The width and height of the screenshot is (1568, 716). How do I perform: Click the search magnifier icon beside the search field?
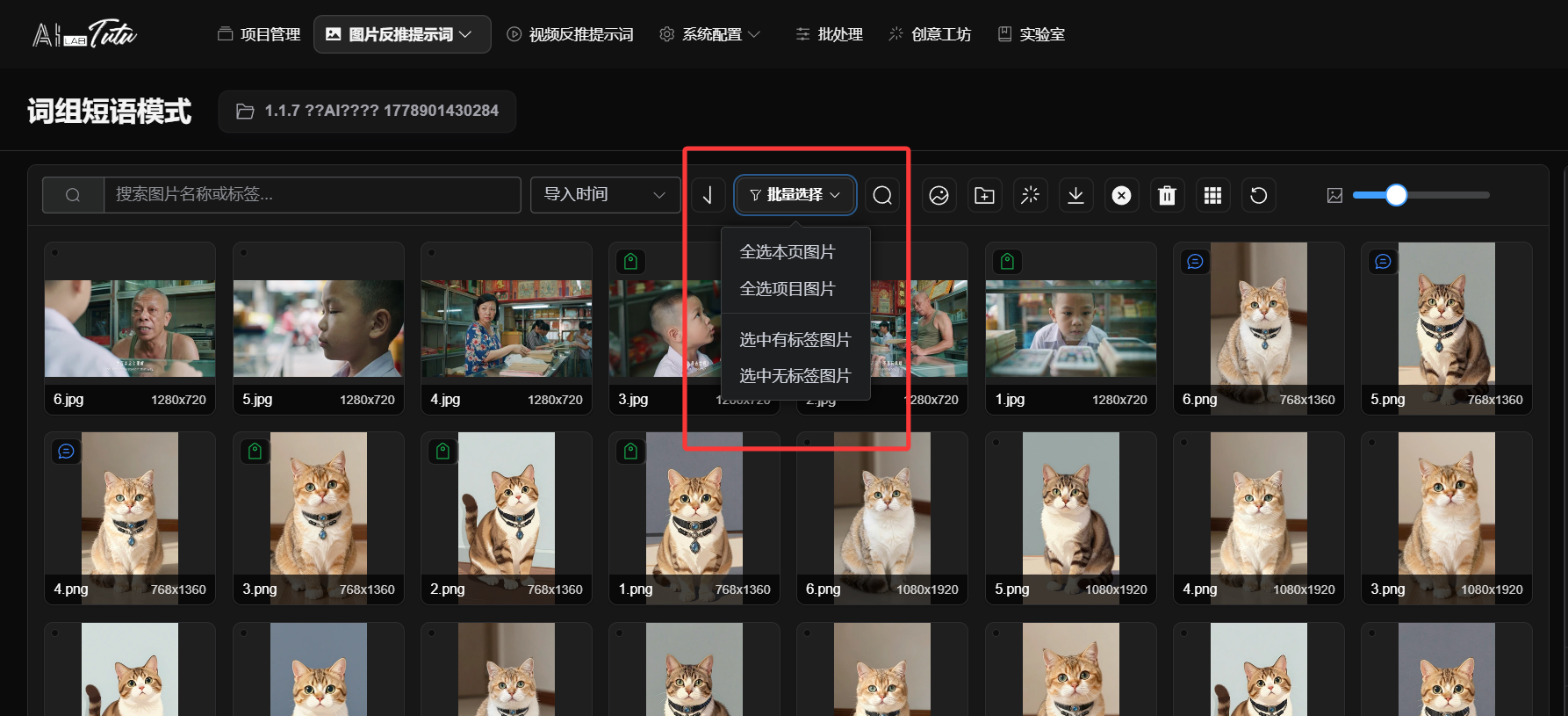(x=73, y=195)
